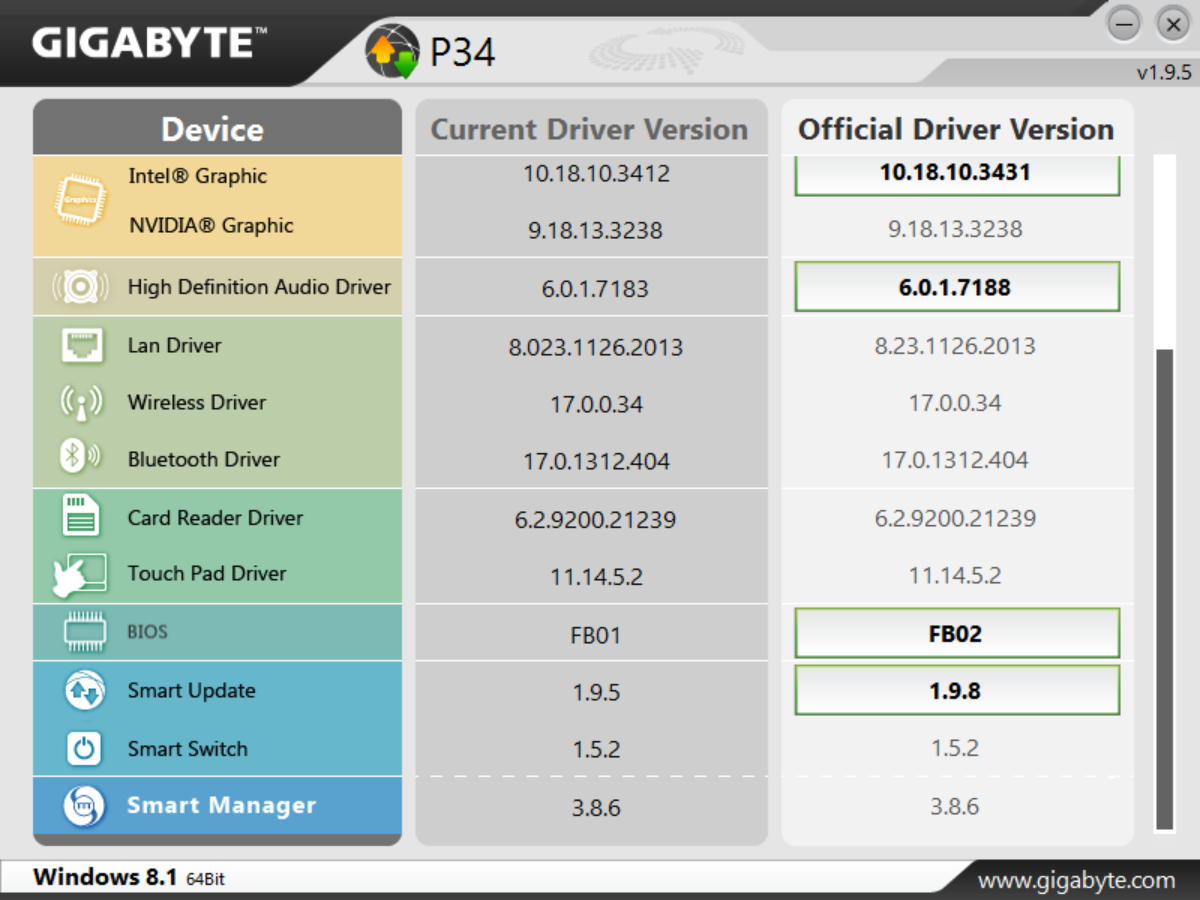Click the vertical scrollbar thumb
This screenshot has height=900, width=1200.
click(1164, 589)
